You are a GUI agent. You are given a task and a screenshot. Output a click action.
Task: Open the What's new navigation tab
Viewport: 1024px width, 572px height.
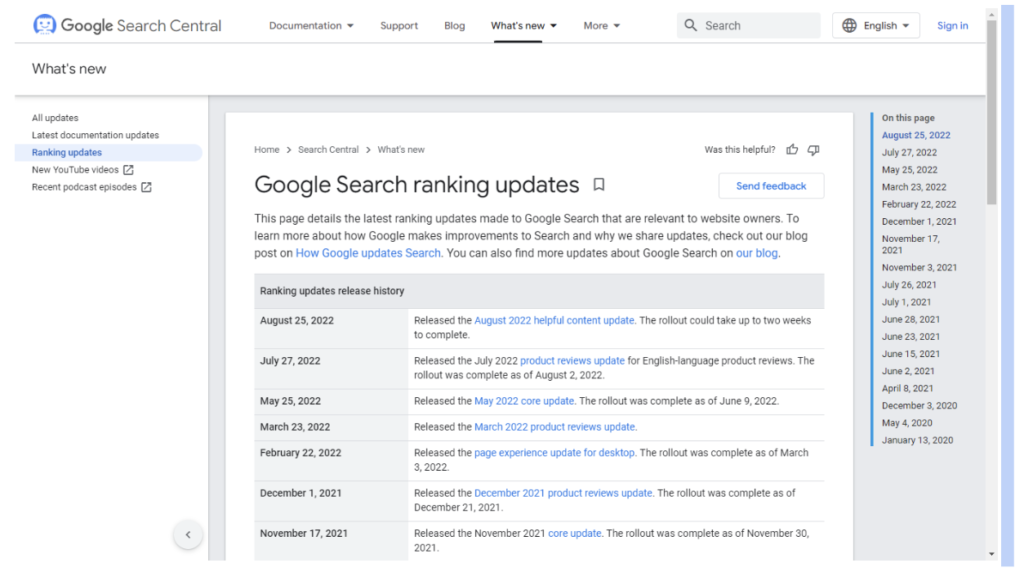tap(524, 25)
